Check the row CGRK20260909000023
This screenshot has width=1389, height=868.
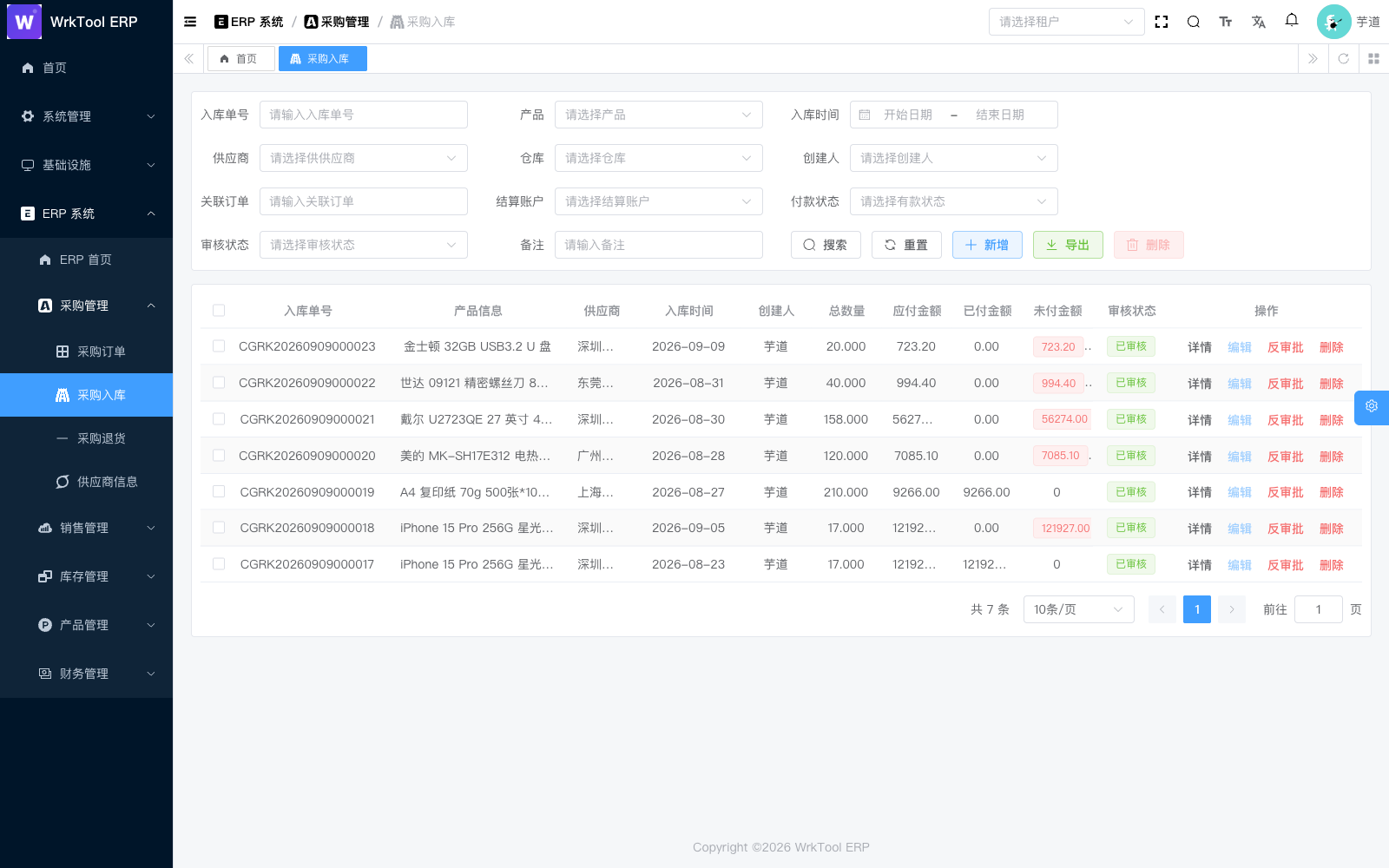click(x=219, y=346)
